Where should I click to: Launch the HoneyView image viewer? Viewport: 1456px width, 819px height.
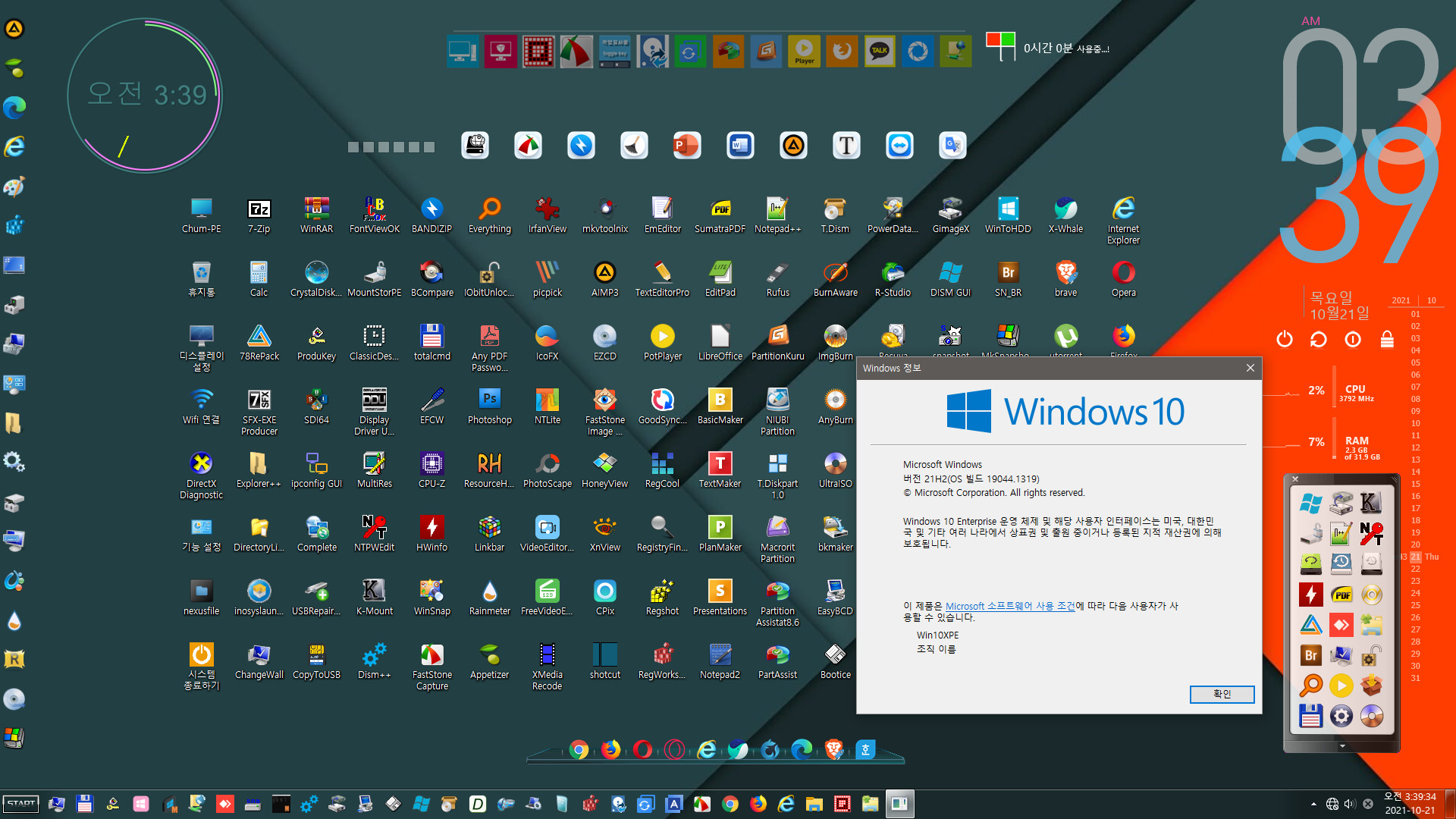pyautogui.click(x=604, y=470)
